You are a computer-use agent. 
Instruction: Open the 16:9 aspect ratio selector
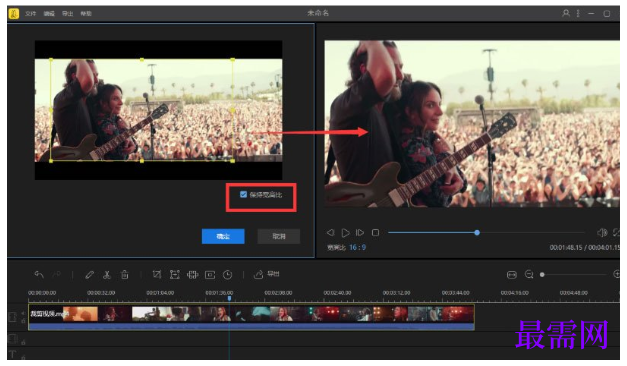357,247
